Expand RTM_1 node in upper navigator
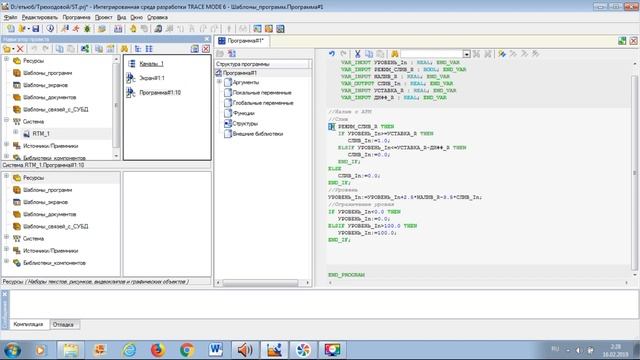 16,133
